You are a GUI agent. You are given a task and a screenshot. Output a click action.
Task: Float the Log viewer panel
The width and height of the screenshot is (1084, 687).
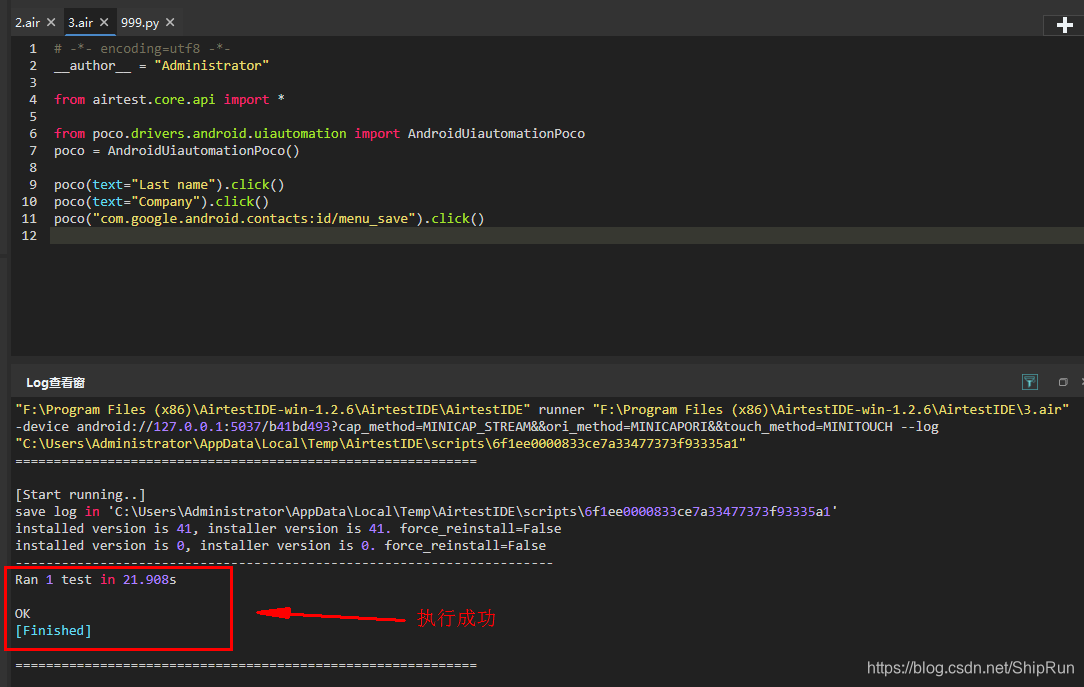1063,382
